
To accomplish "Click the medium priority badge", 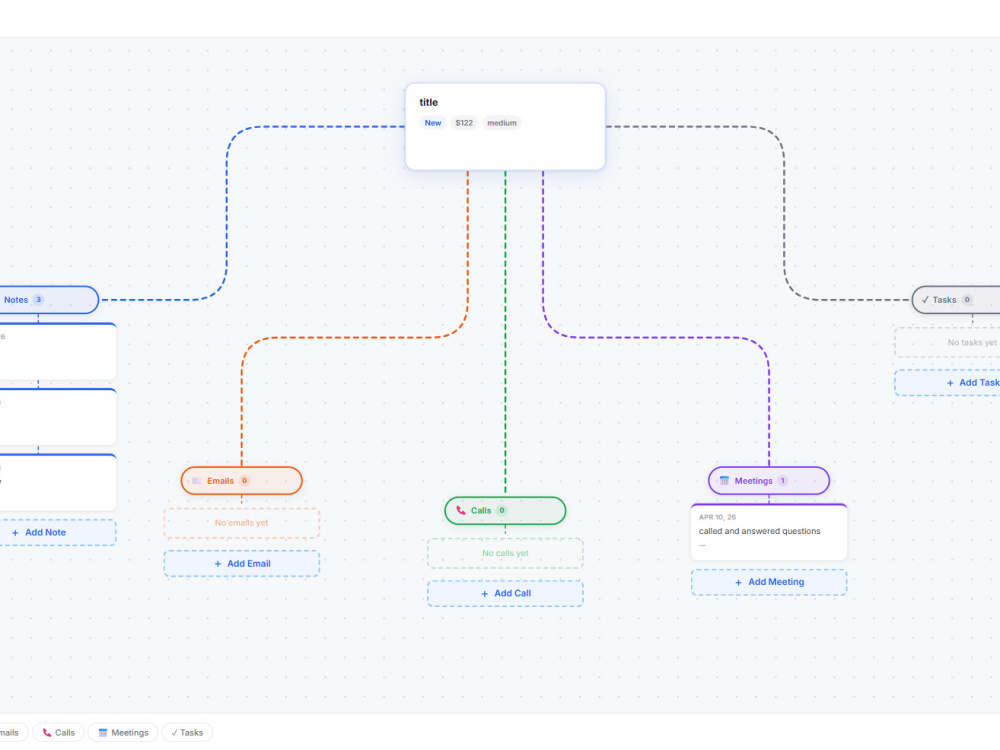I will [502, 123].
